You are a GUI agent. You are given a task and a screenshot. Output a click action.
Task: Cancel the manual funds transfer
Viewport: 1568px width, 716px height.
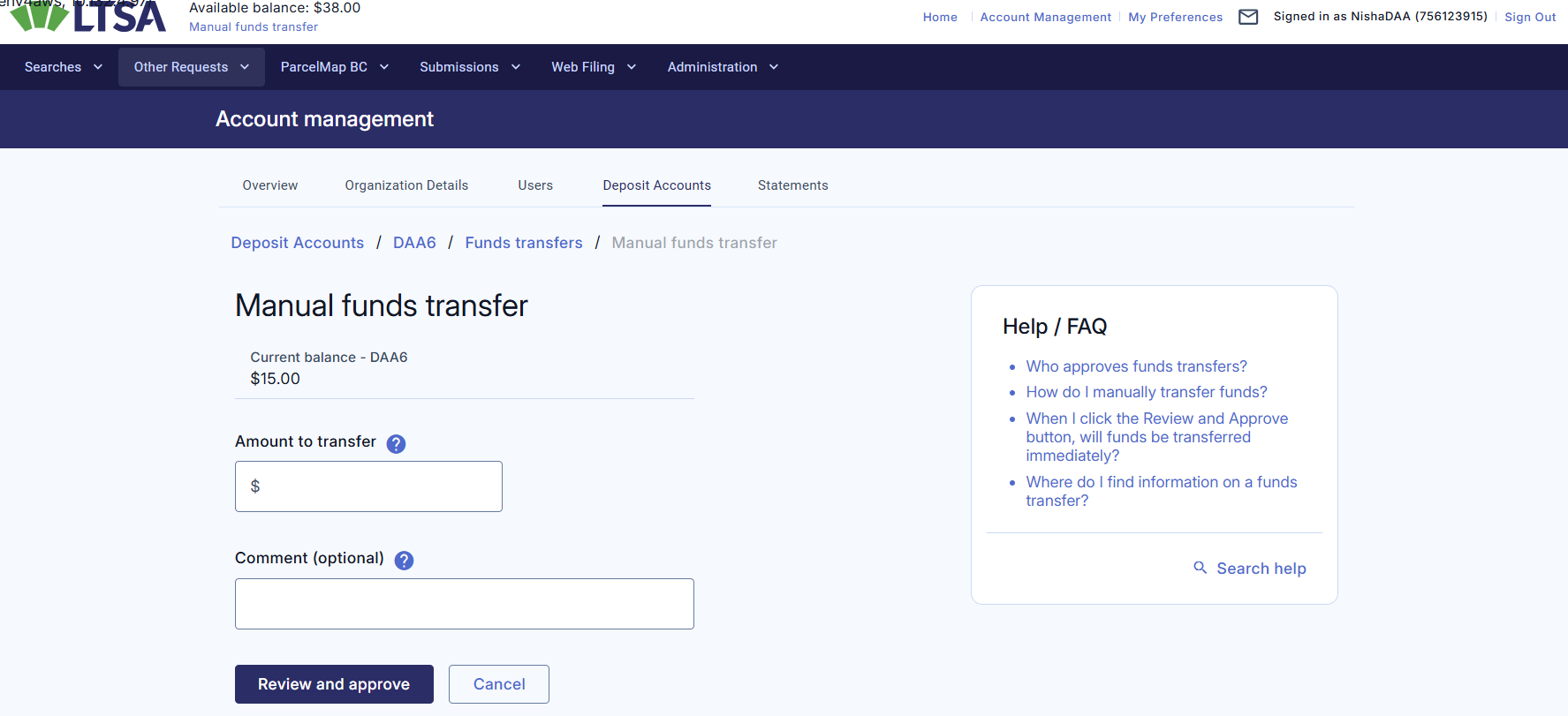pyautogui.click(x=498, y=684)
